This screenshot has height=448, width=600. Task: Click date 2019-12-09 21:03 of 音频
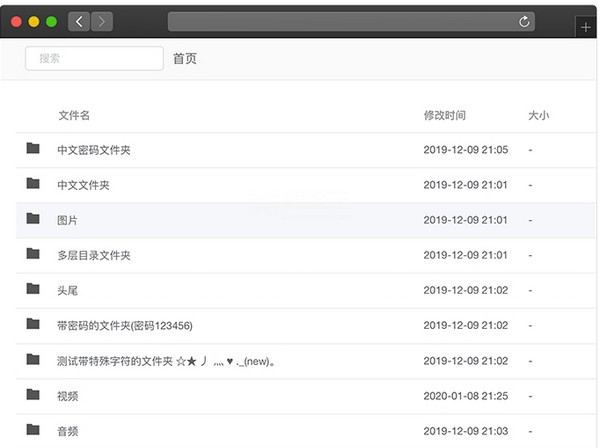466,431
